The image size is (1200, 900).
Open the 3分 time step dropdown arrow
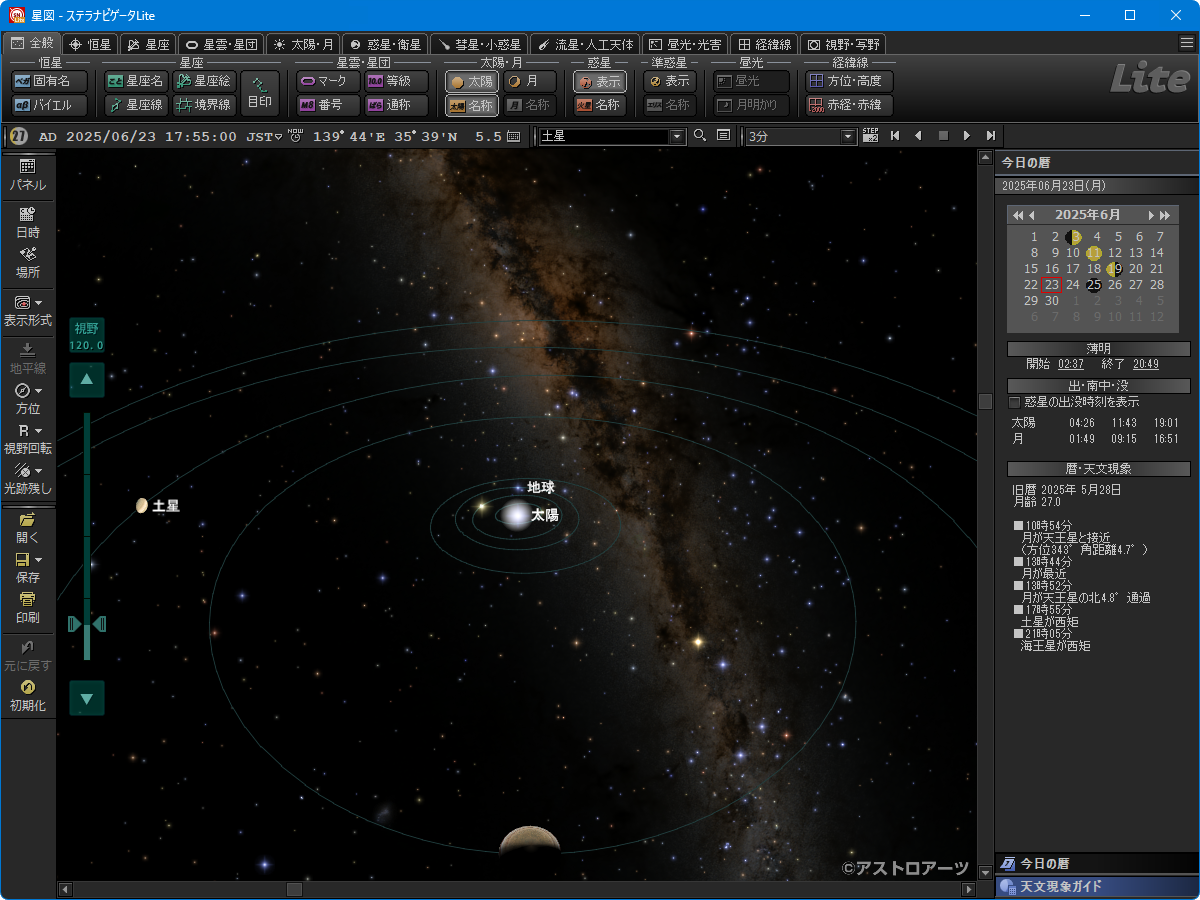tap(849, 136)
